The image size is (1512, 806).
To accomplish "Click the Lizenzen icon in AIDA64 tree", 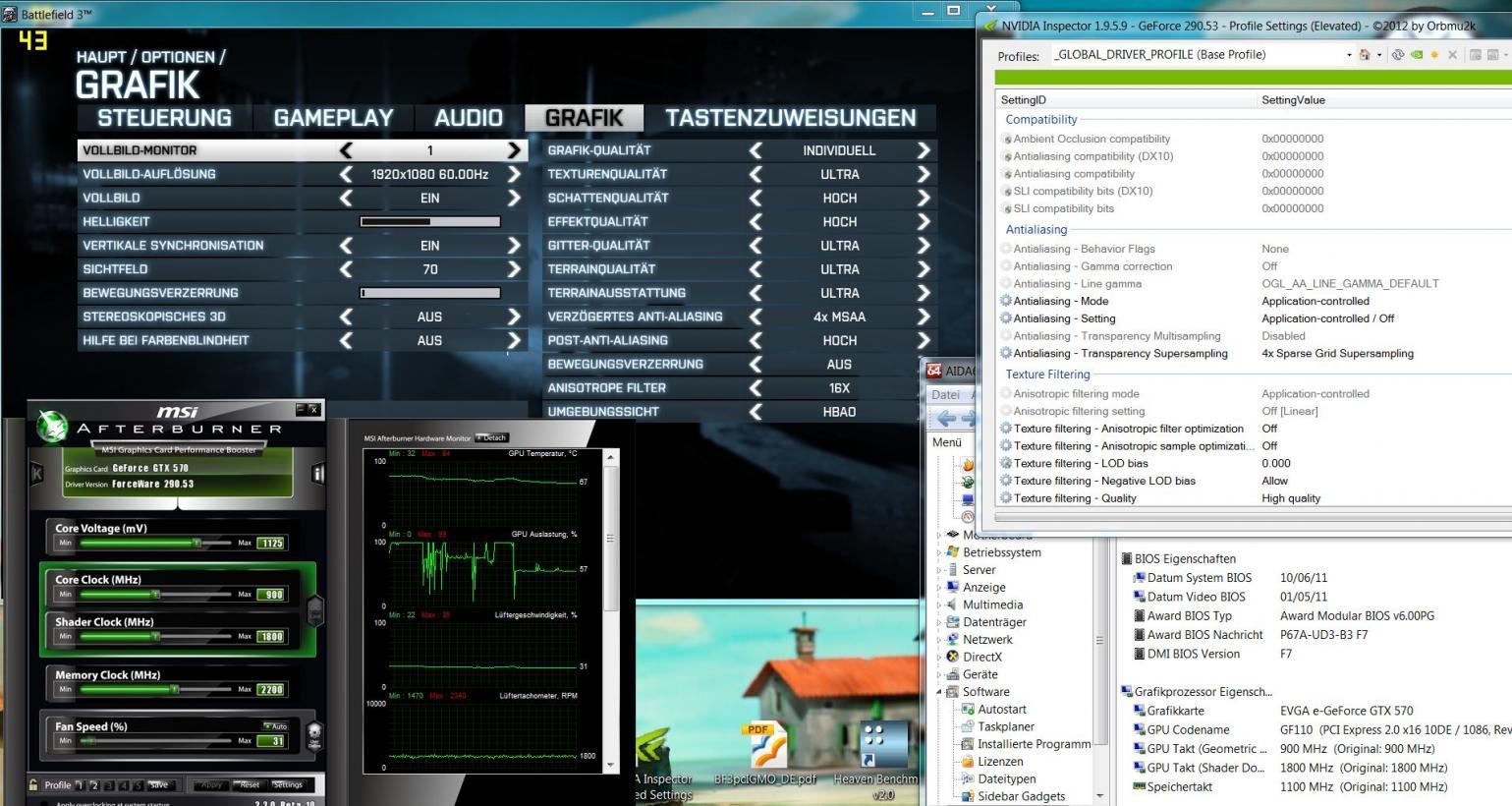I will [x=968, y=762].
